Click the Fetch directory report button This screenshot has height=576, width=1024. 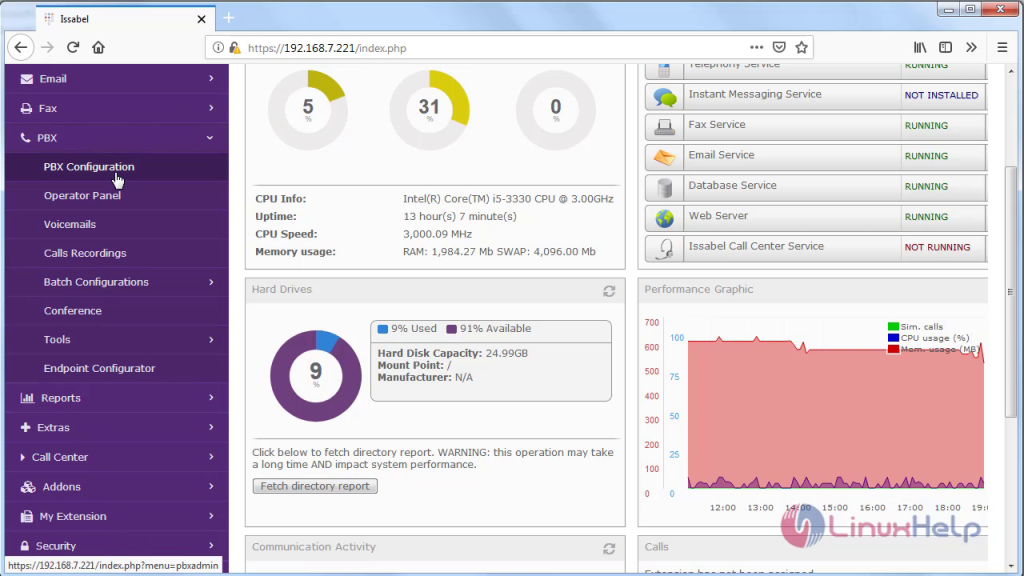[x=315, y=486]
